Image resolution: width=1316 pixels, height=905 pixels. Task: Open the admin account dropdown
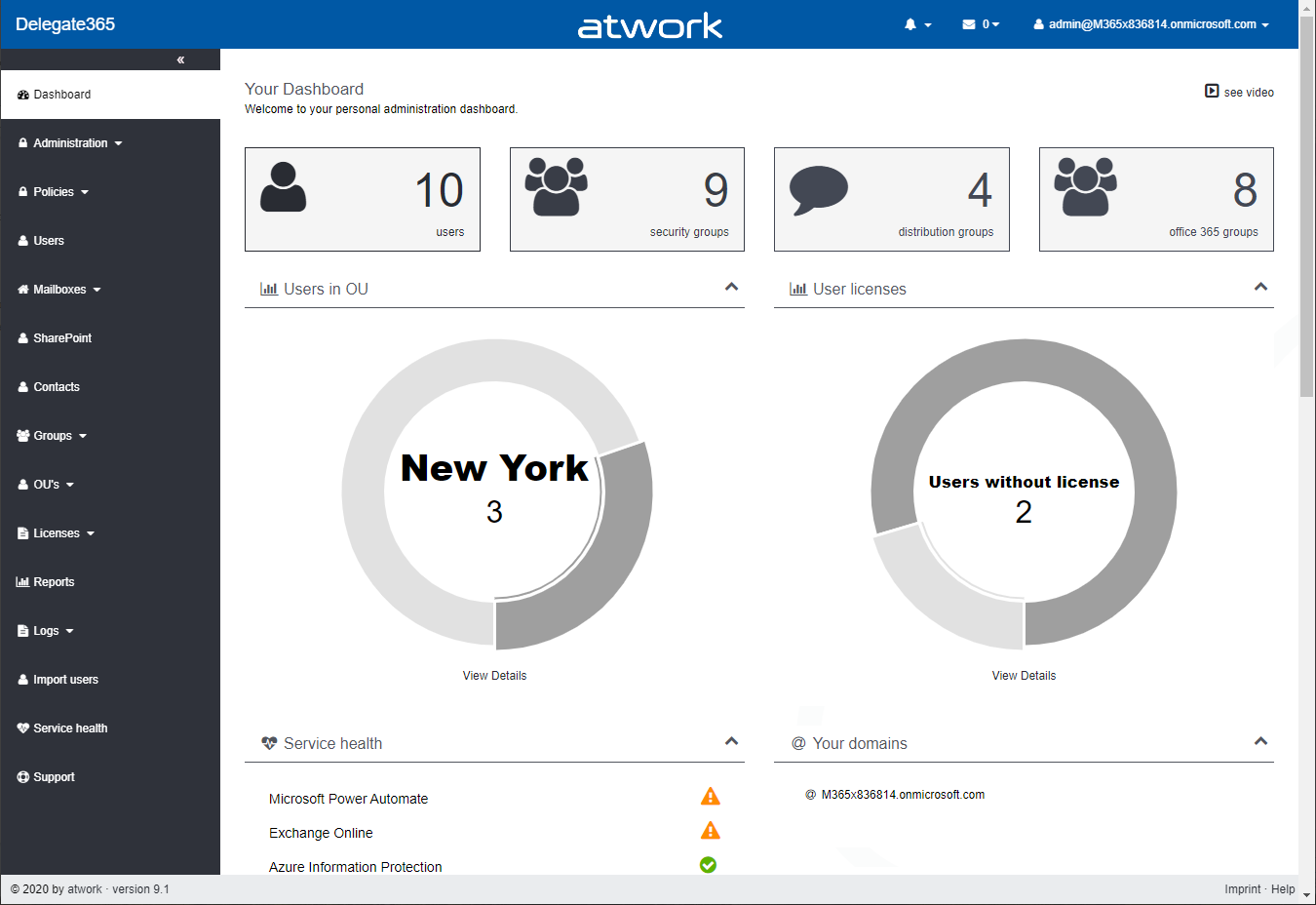[x=1151, y=24]
